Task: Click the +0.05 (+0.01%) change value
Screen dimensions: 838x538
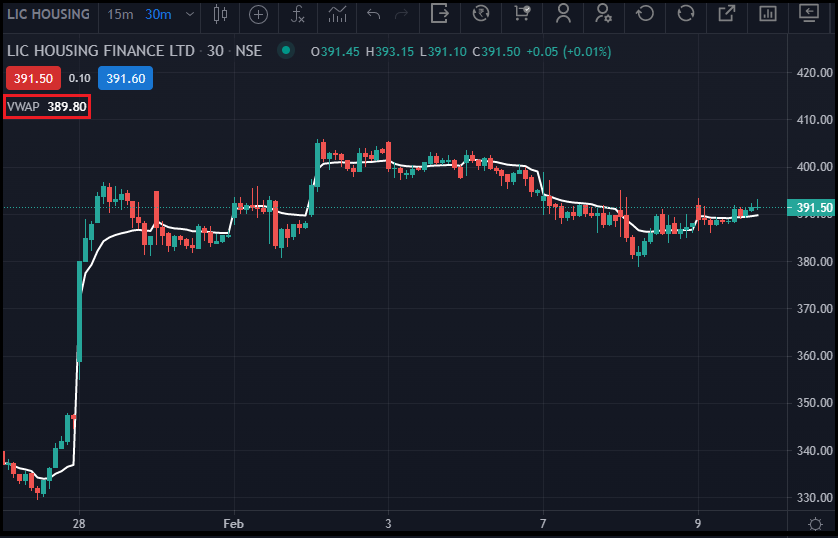Action: 569,52
